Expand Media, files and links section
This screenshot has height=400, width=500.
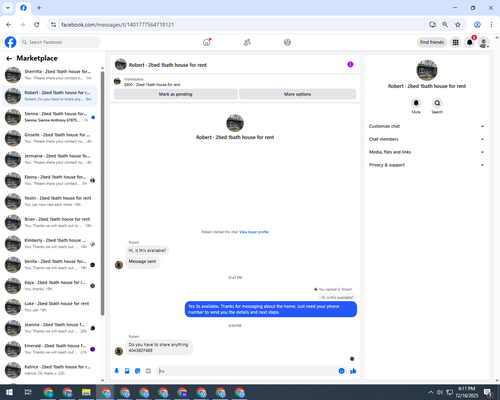[426, 152]
